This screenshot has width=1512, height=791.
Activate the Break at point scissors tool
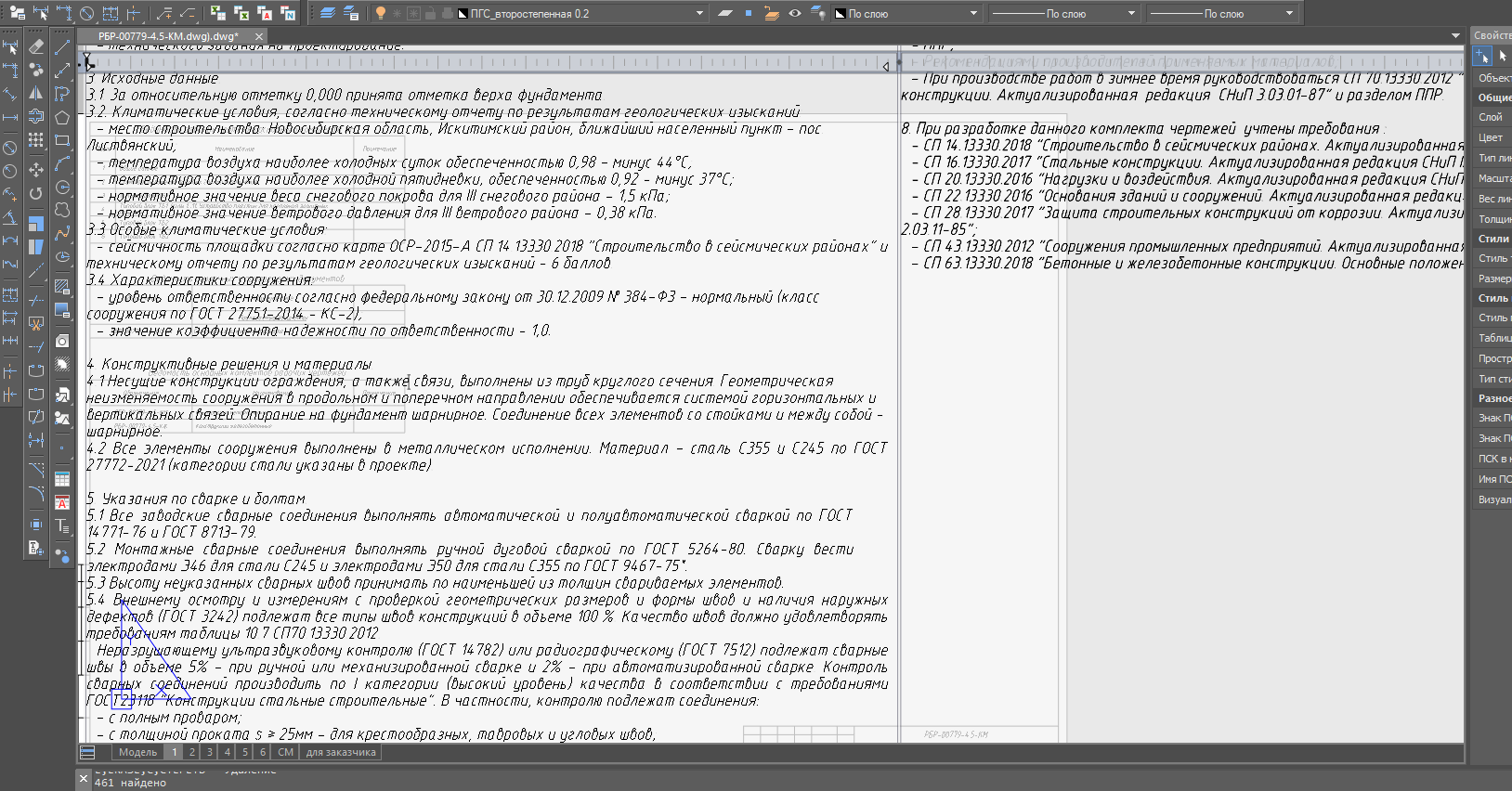[36, 324]
